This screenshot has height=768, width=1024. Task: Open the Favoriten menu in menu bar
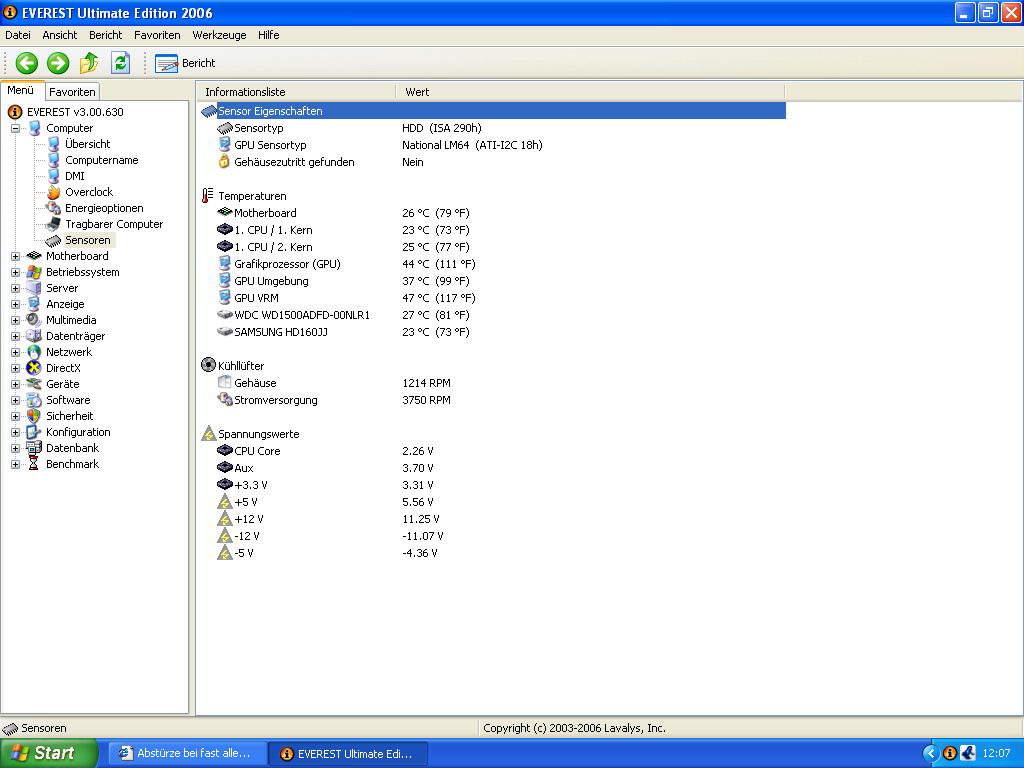[157, 35]
